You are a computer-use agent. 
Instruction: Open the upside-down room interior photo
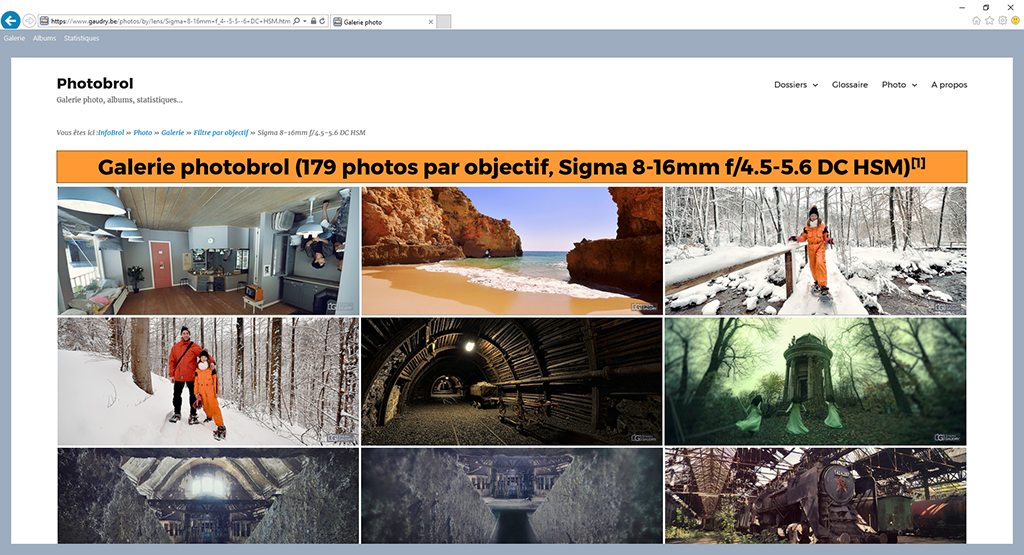[208, 251]
